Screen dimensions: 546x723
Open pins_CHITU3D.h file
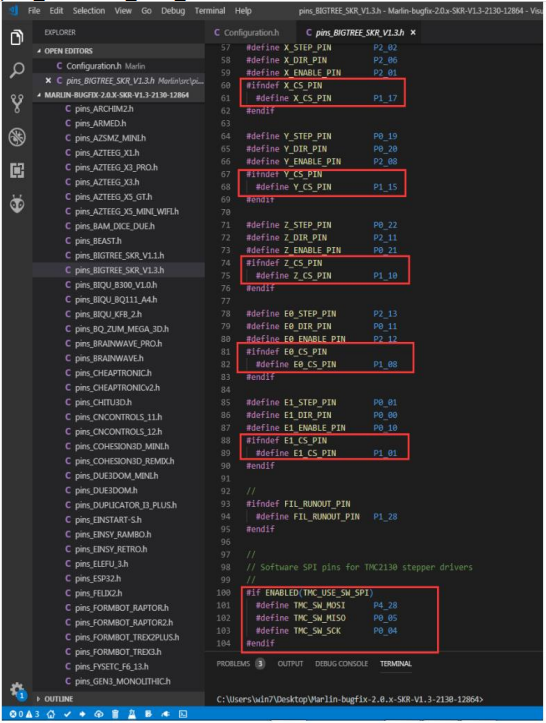coord(119,402)
